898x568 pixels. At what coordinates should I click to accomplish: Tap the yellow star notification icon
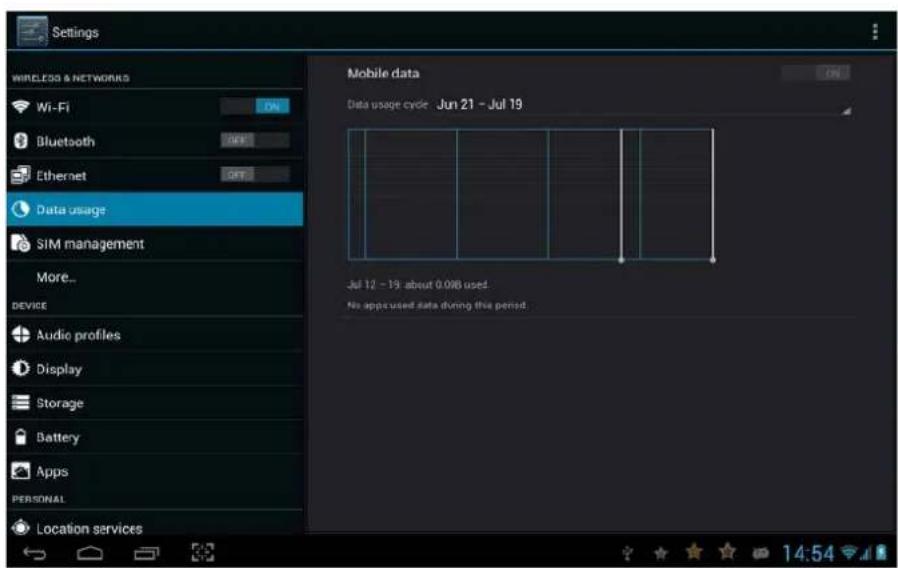point(694,552)
